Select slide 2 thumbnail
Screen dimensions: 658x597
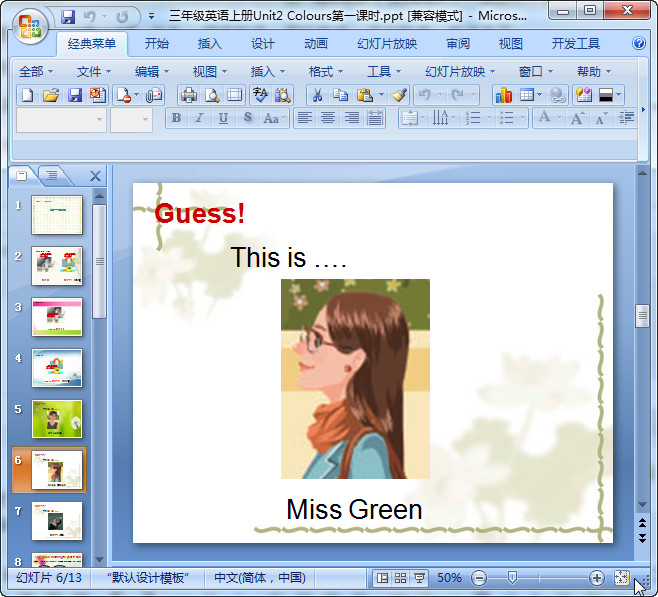click(x=57, y=266)
